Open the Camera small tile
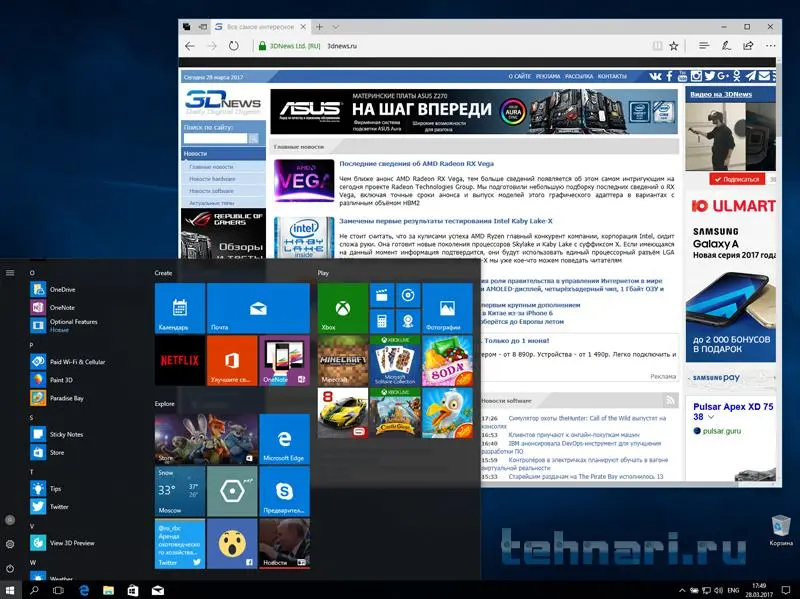Screen dimensions: 800x599 (x=408, y=321)
